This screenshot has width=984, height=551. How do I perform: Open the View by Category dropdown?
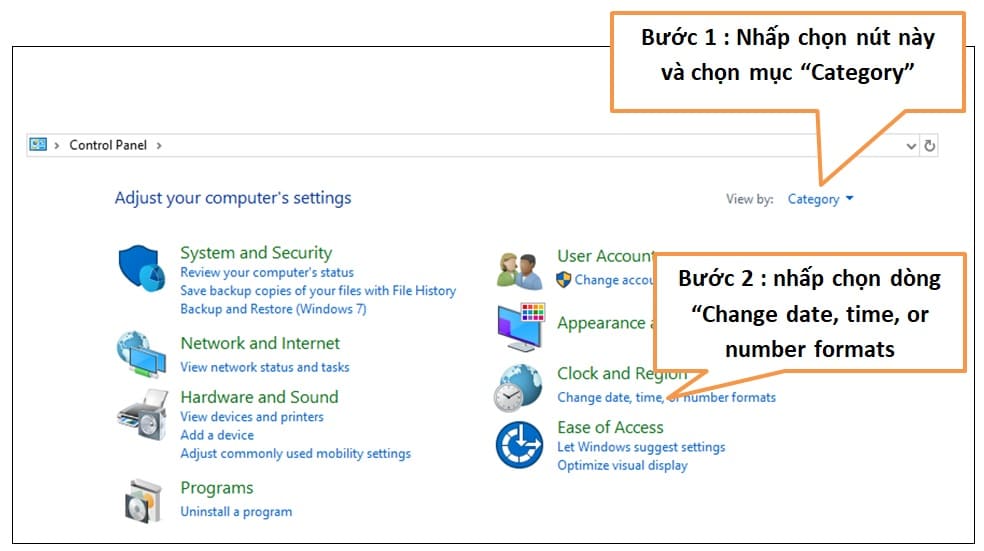click(x=820, y=199)
